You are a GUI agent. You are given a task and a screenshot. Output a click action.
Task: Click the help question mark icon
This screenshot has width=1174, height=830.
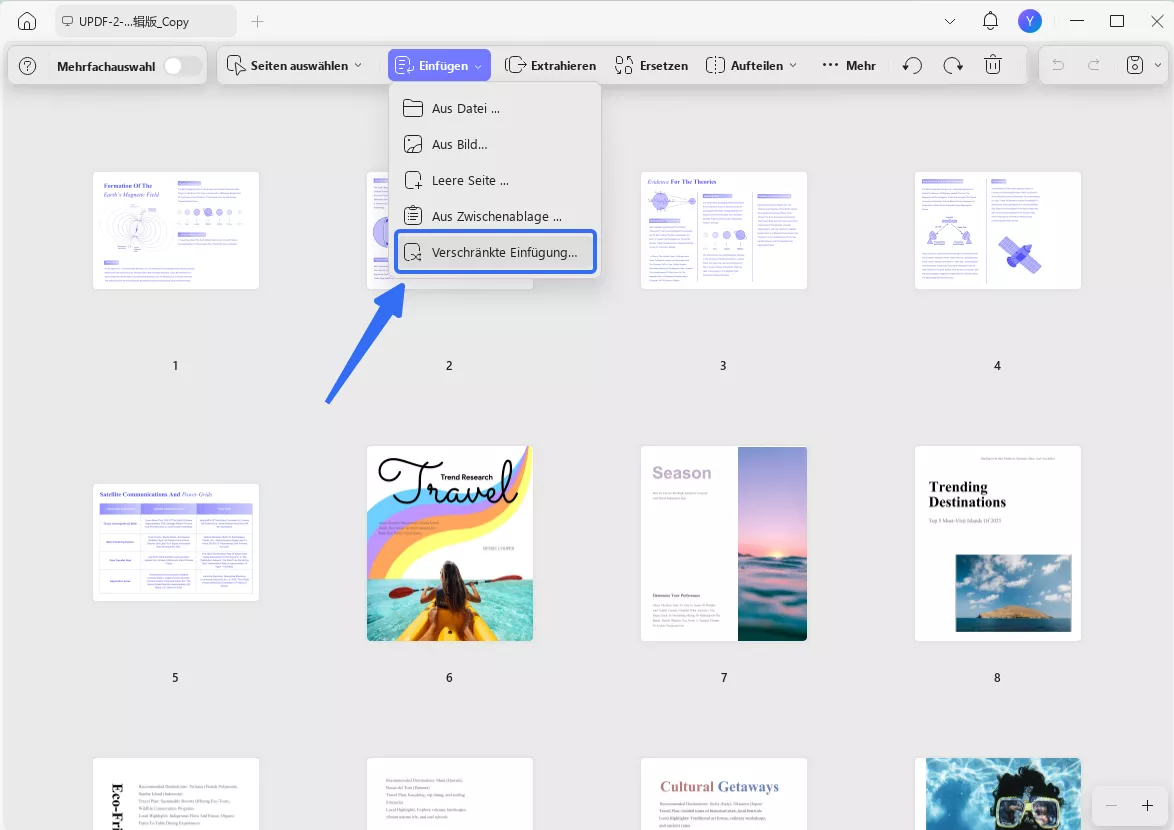[x=28, y=66]
